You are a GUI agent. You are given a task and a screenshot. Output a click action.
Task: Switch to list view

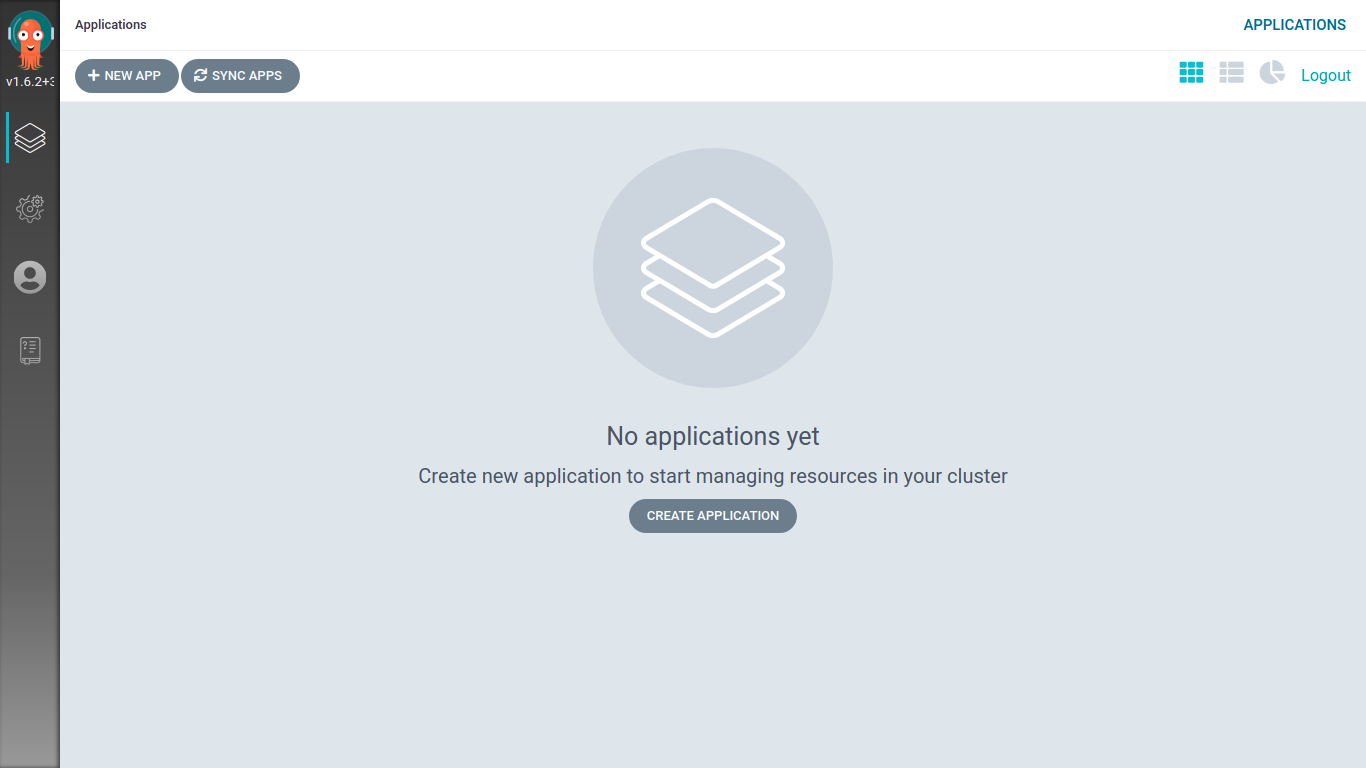[1231, 72]
